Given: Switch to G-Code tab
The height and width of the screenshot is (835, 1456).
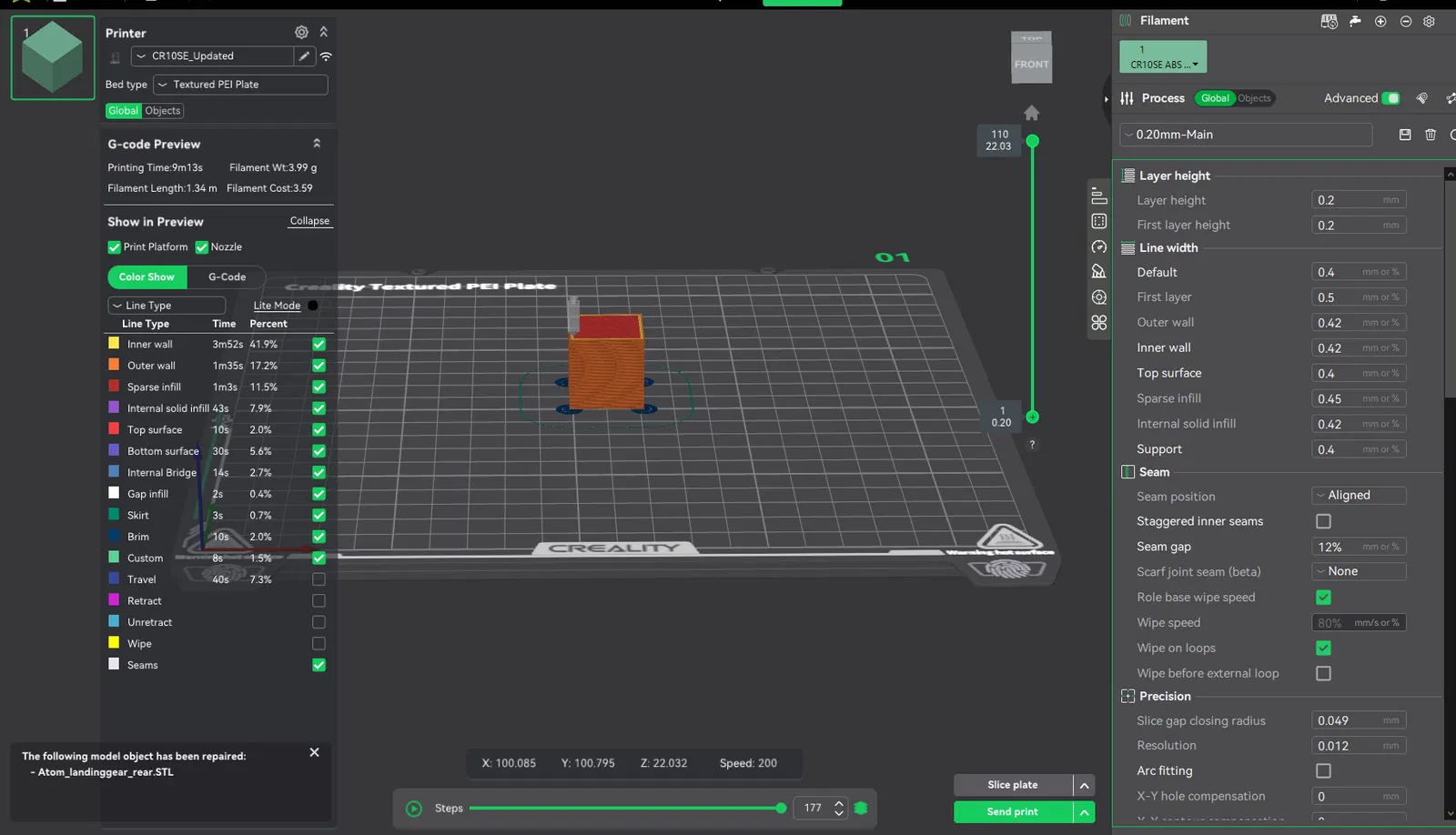Looking at the screenshot, I should point(227,277).
